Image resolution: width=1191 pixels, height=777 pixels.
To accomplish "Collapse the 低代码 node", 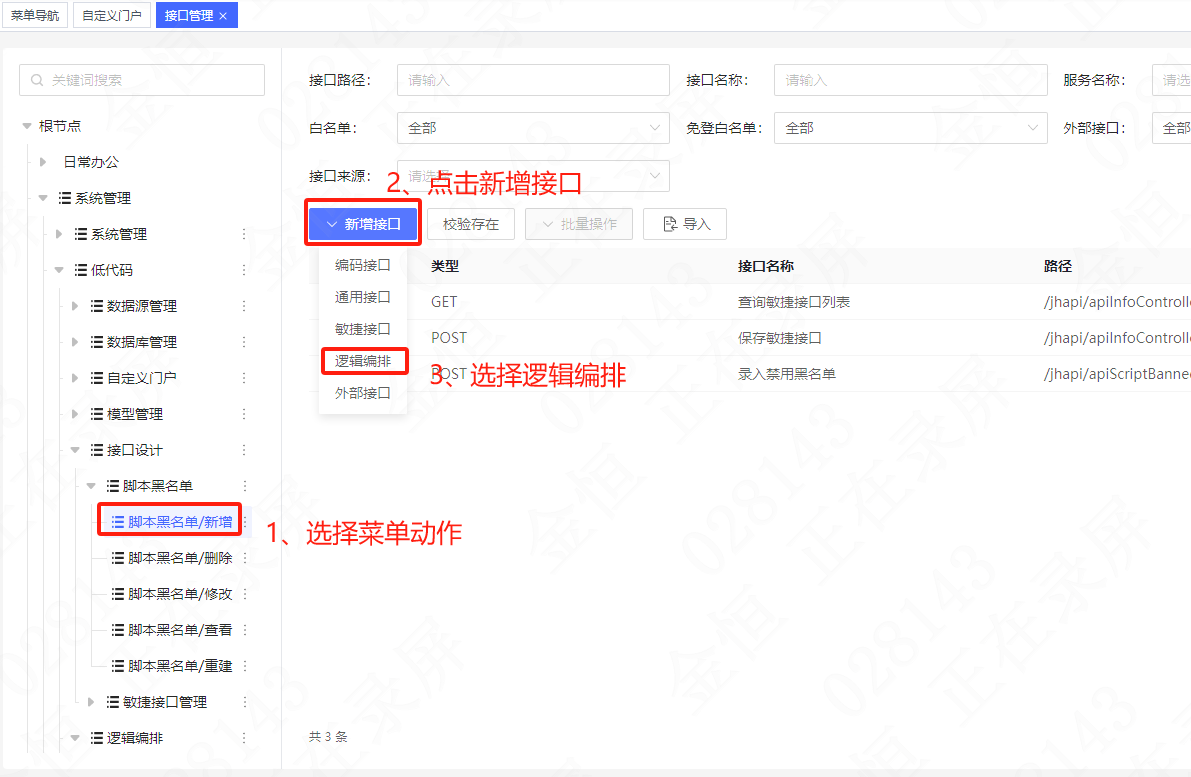I will coord(59,270).
